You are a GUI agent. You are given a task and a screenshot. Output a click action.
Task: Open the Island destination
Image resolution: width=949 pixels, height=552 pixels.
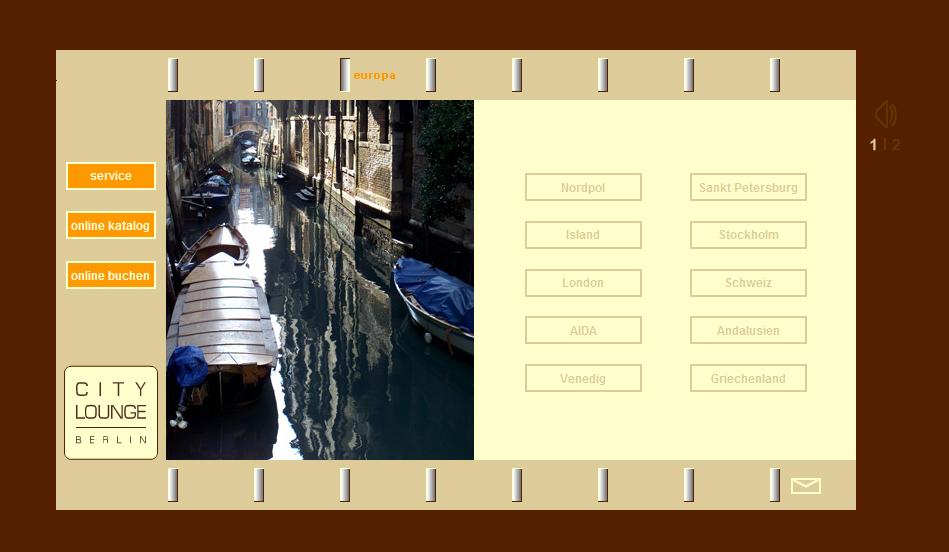click(x=583, y=235)
